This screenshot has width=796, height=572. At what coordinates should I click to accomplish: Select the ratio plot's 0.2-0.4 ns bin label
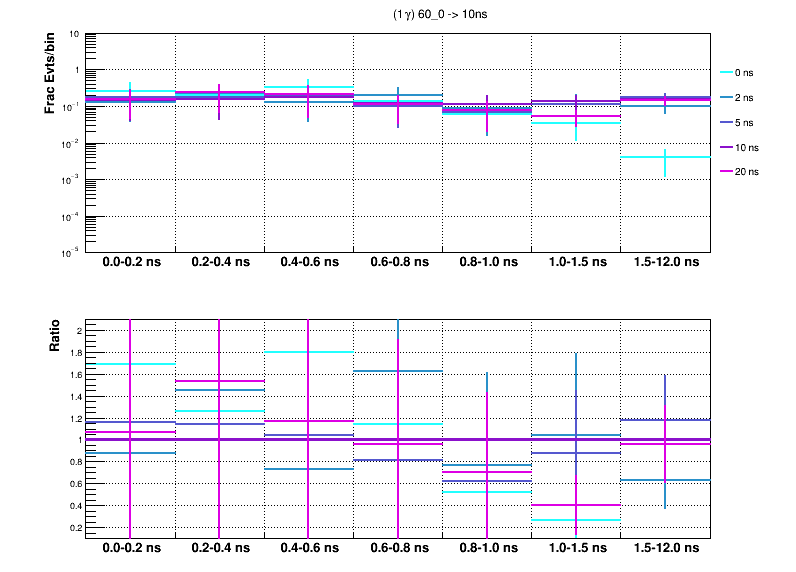pyautogui.click(x=220, y=549)
